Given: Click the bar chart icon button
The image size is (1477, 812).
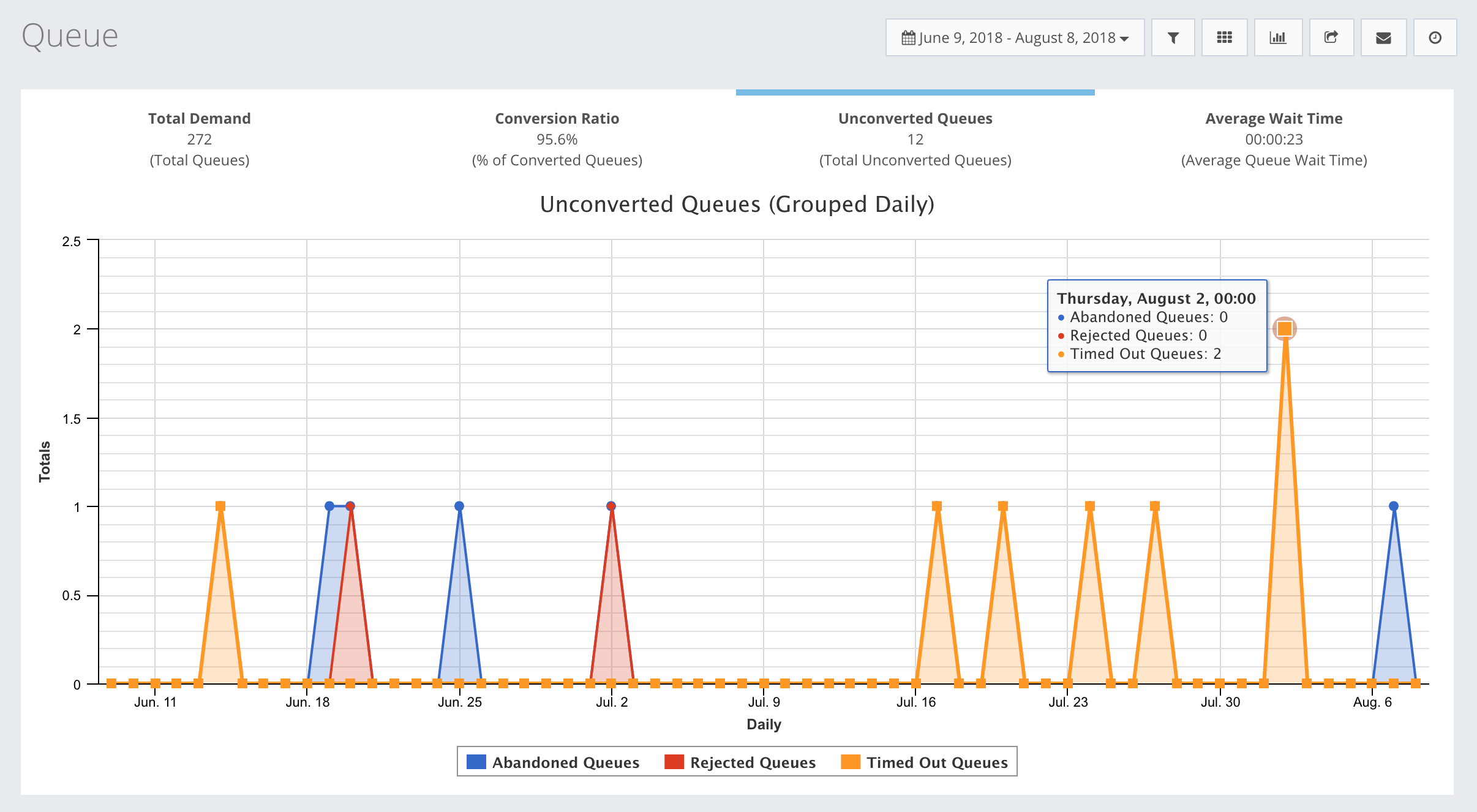Looking at the screenshot, I should [x=1278, y=38].
